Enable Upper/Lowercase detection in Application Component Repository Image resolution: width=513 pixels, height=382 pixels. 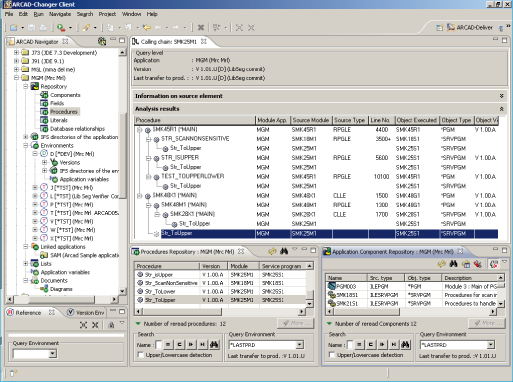point(332,355)
